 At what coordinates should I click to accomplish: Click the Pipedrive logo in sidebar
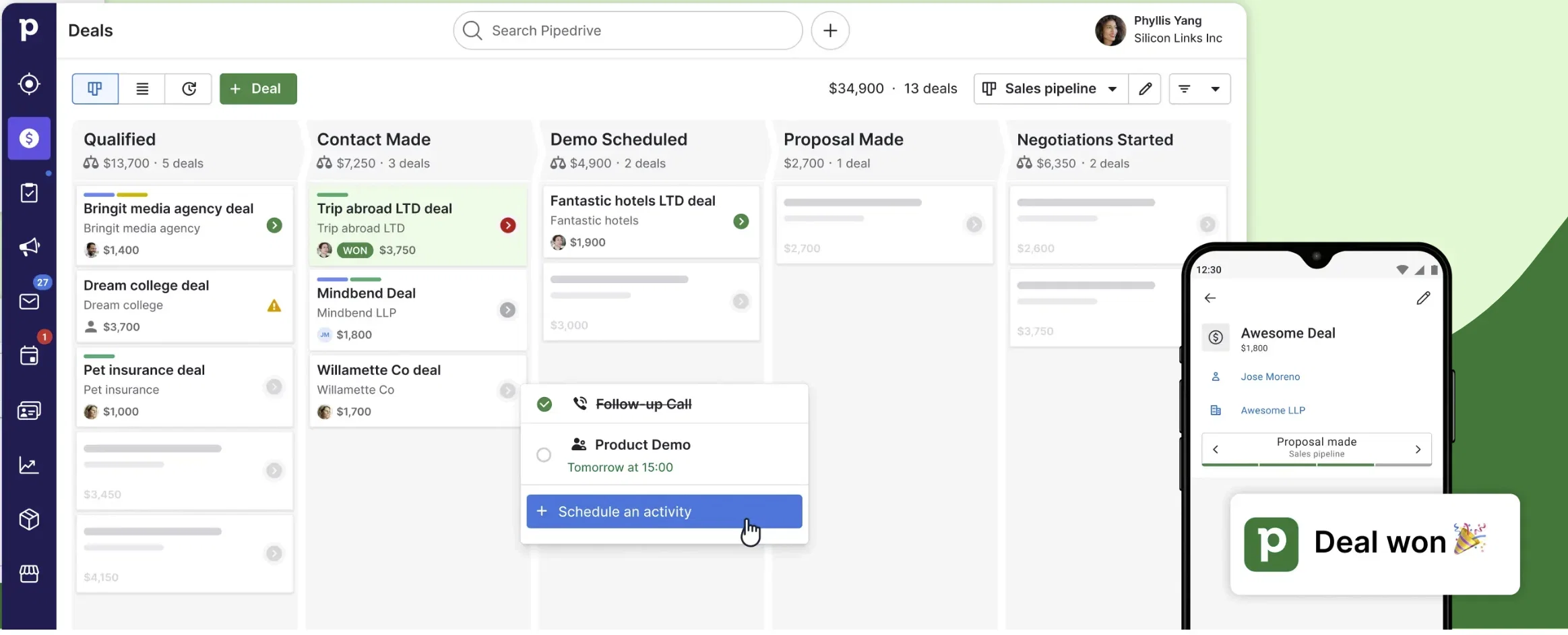[x=29, y=29]
